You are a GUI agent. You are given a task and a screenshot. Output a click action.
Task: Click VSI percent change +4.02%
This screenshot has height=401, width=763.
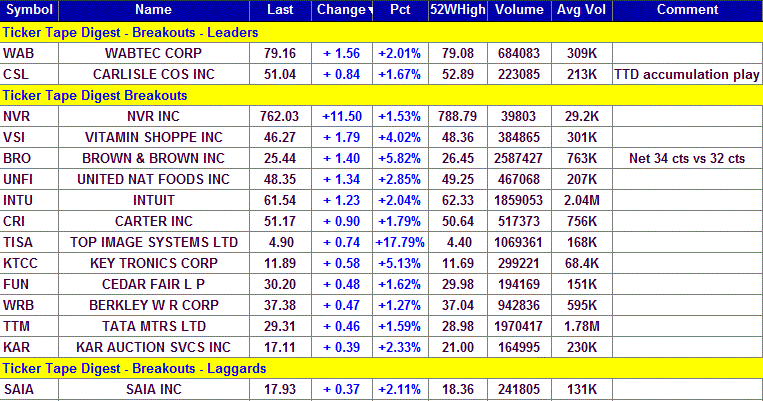tap(400, 137)
